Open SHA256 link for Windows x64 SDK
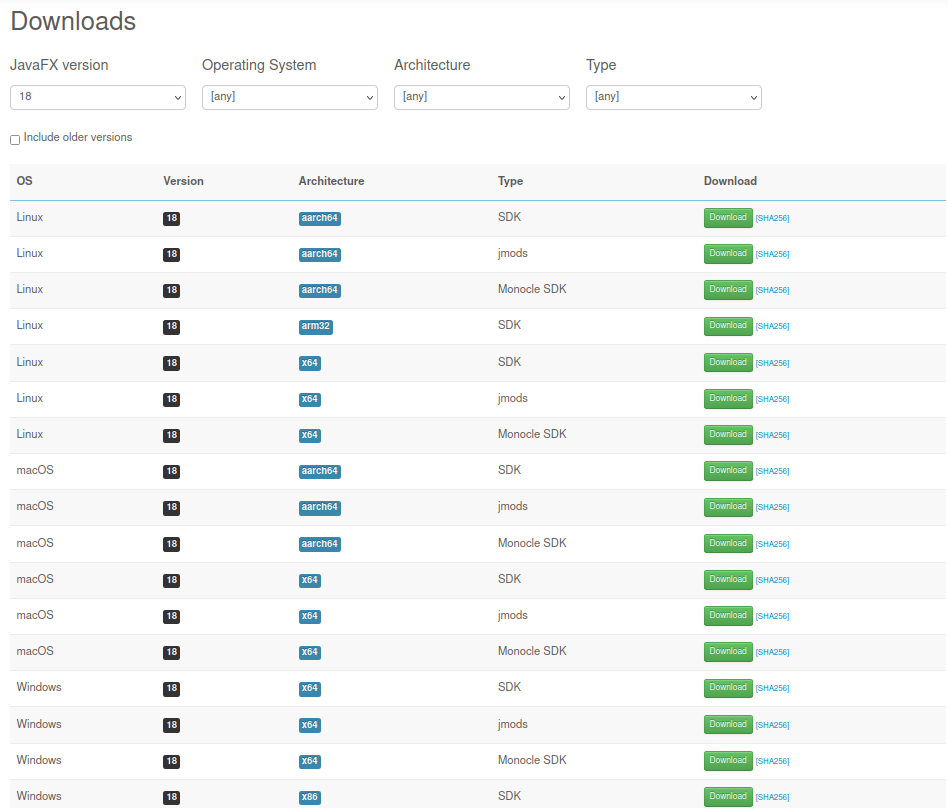 [773, 688]
